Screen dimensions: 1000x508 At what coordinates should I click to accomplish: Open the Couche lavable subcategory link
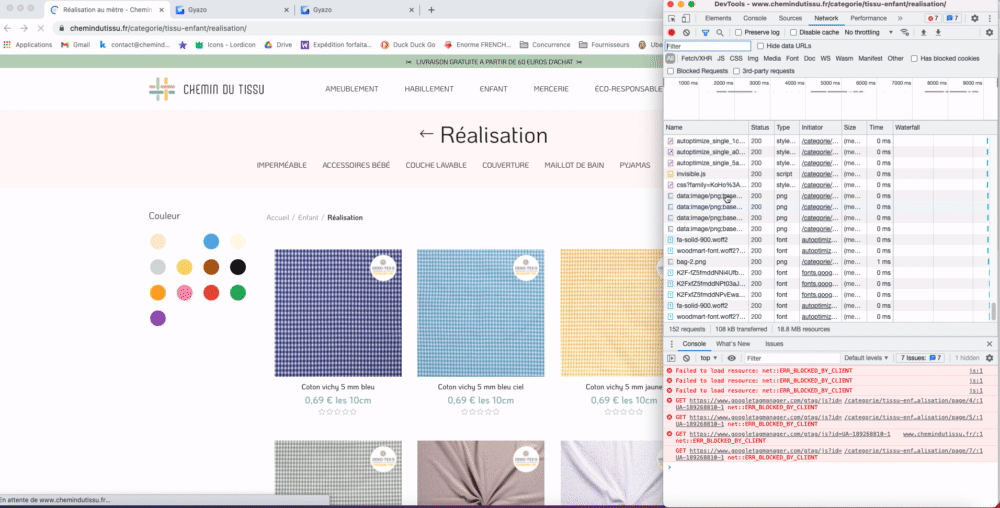(x=436, y=165)
